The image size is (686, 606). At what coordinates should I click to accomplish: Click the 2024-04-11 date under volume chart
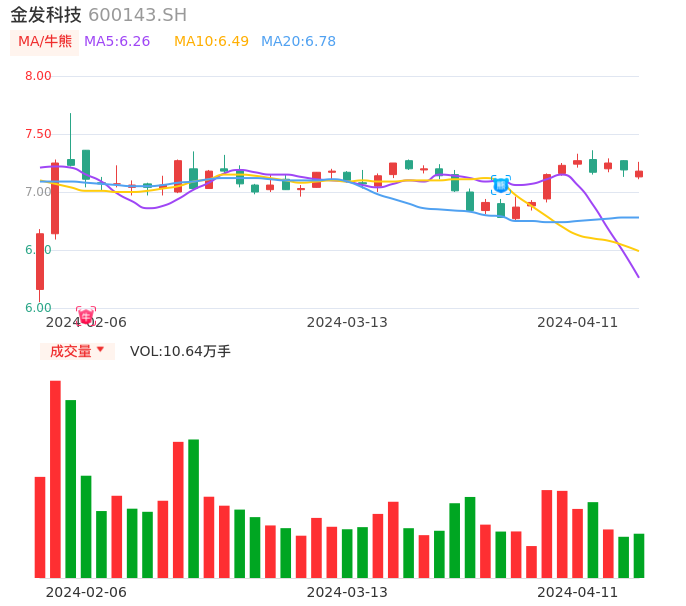[577, 592]
